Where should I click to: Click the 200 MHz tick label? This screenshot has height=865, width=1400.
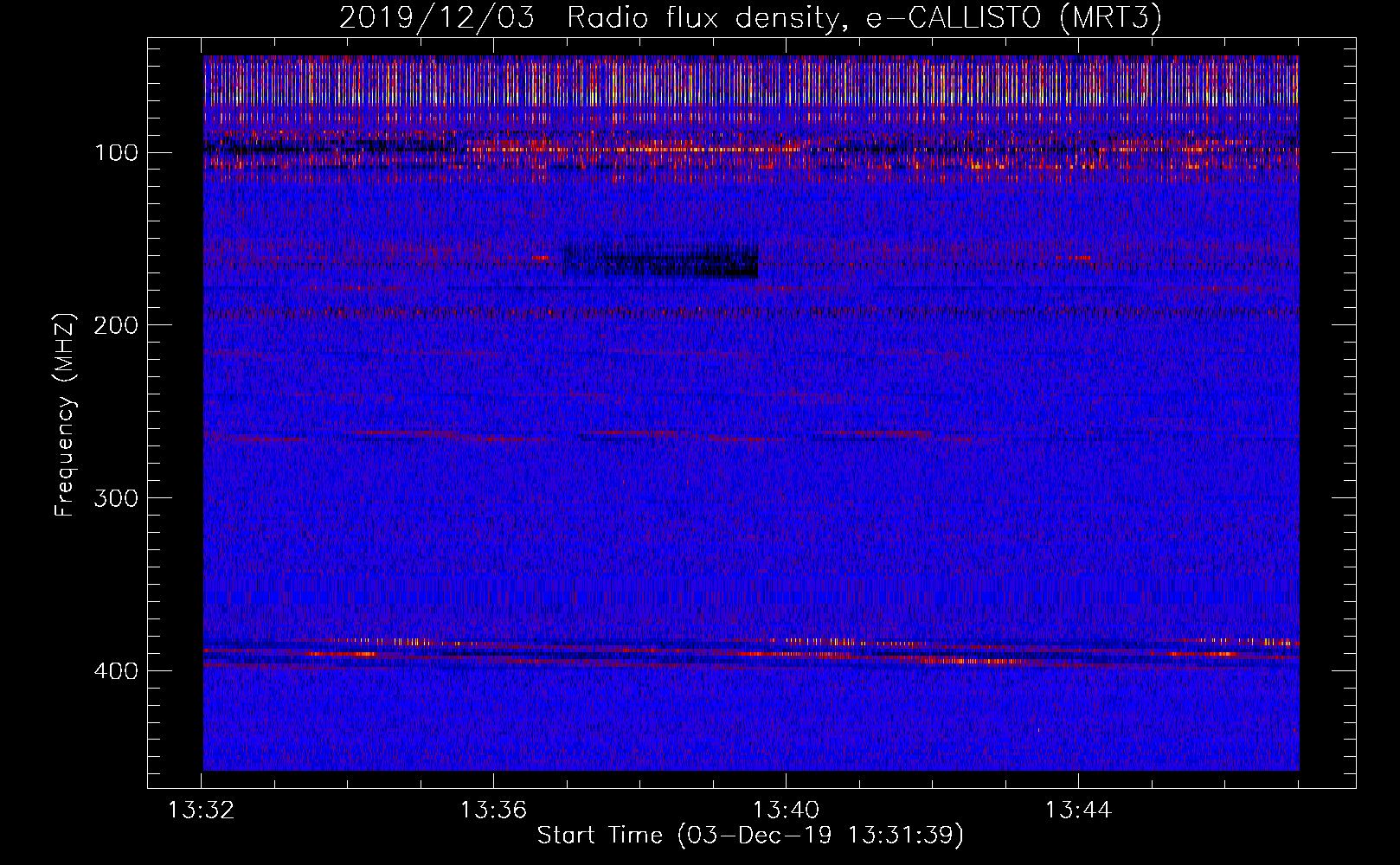116,325
